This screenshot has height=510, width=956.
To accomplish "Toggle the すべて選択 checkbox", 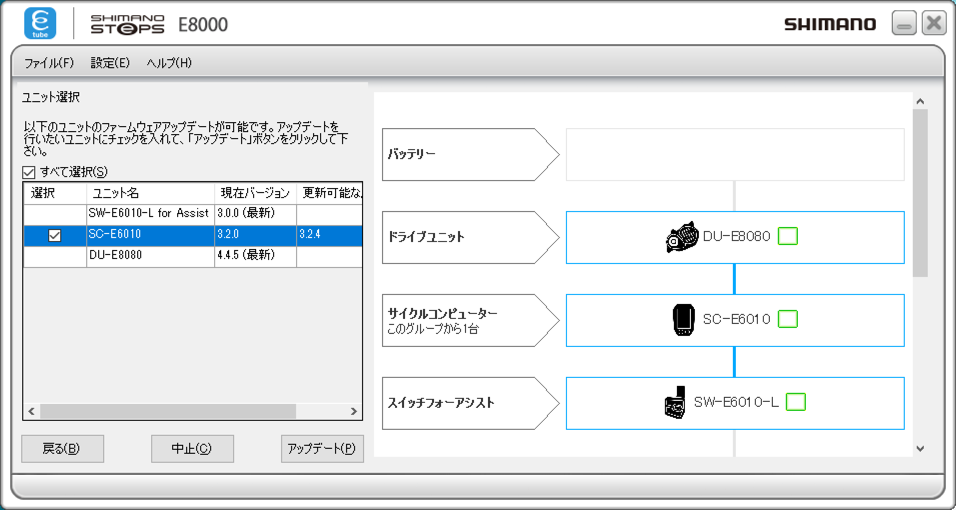I will [29, 172].
